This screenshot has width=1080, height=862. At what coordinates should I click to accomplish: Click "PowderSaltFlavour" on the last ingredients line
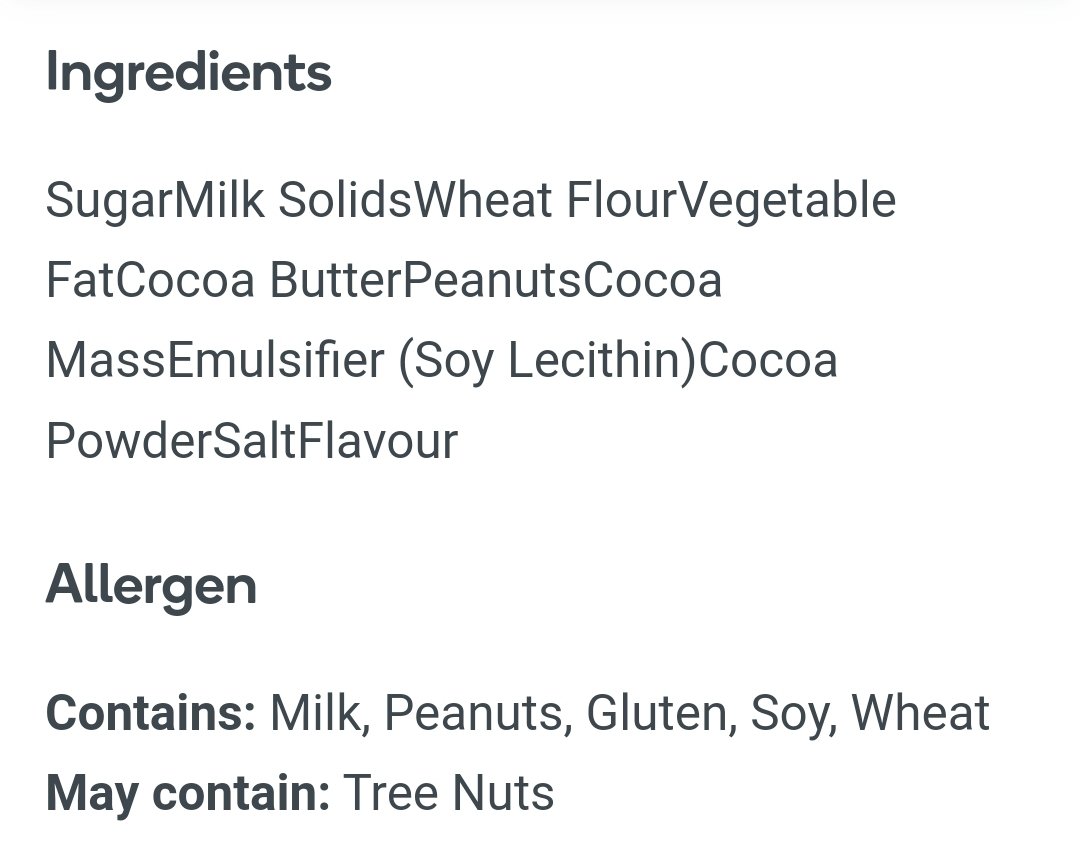tap(252, 440)
